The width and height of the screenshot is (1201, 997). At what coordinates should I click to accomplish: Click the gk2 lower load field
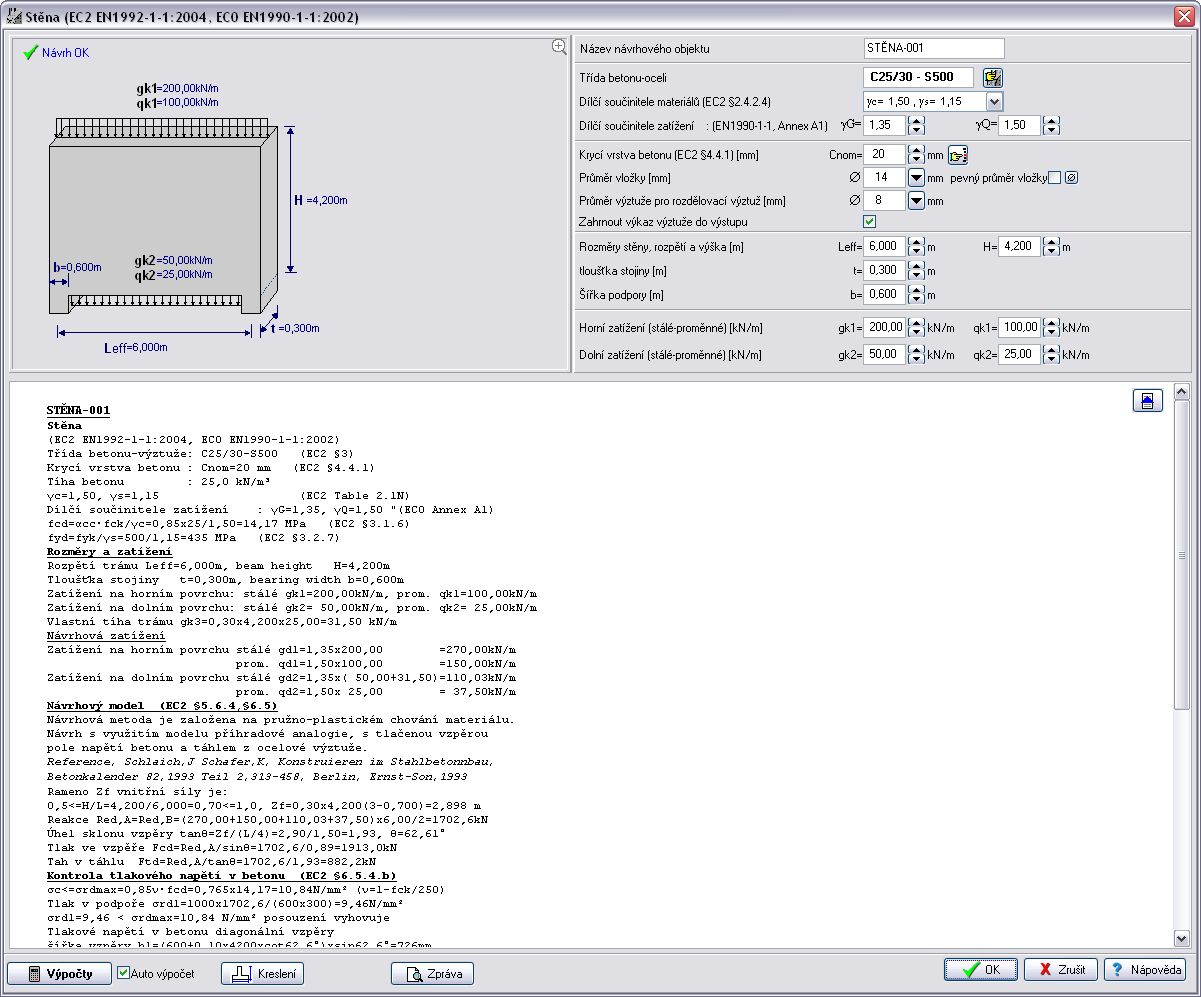point(885,354)
